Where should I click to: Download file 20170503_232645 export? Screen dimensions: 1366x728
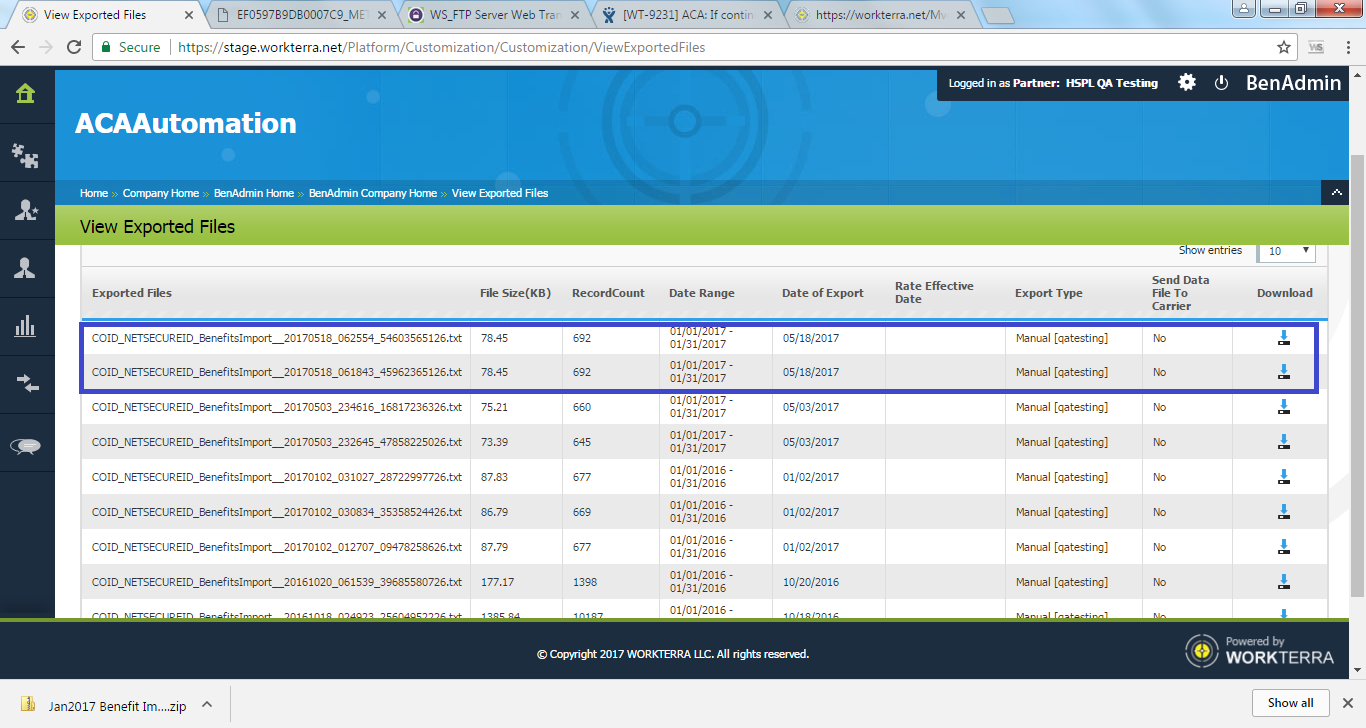[1284, 442]
